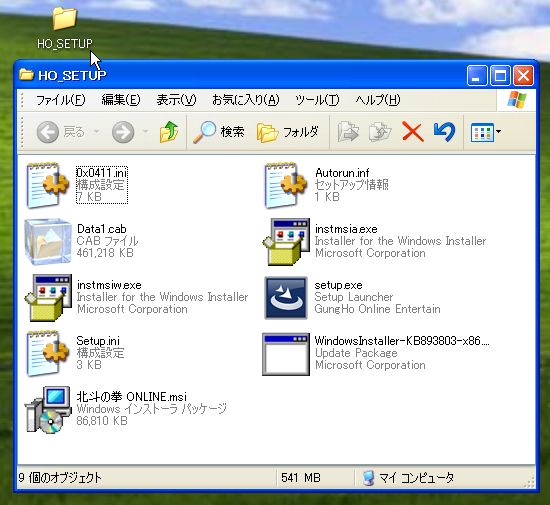Click the Update Package description text
This screenshot has height=505, width=550.
point(356,353)
